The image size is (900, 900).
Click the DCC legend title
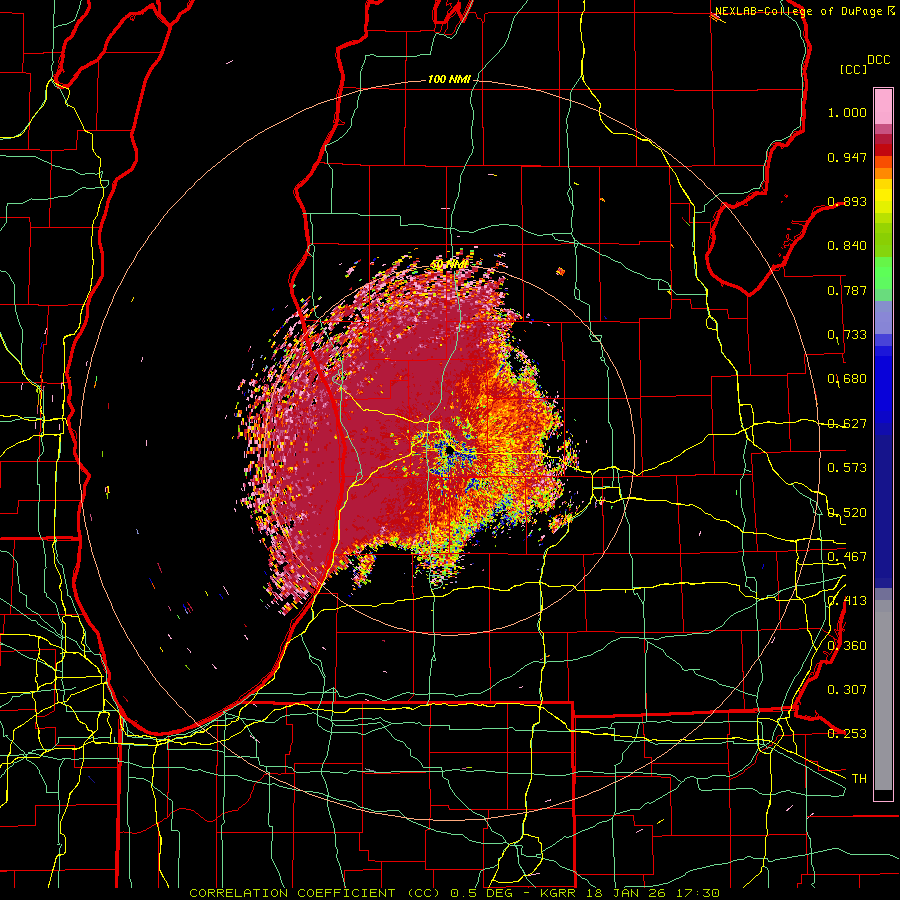(x=878, y=60)
